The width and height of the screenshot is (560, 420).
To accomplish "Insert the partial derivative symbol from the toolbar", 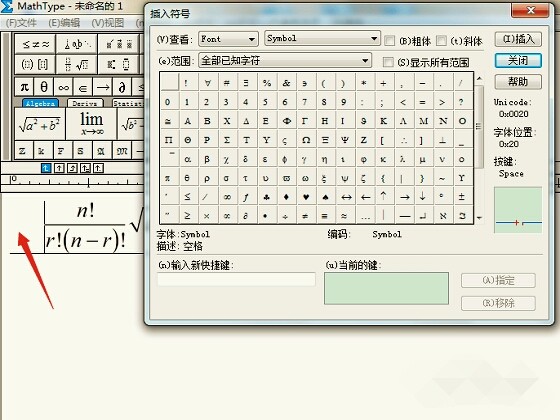I will pos(122,87).
